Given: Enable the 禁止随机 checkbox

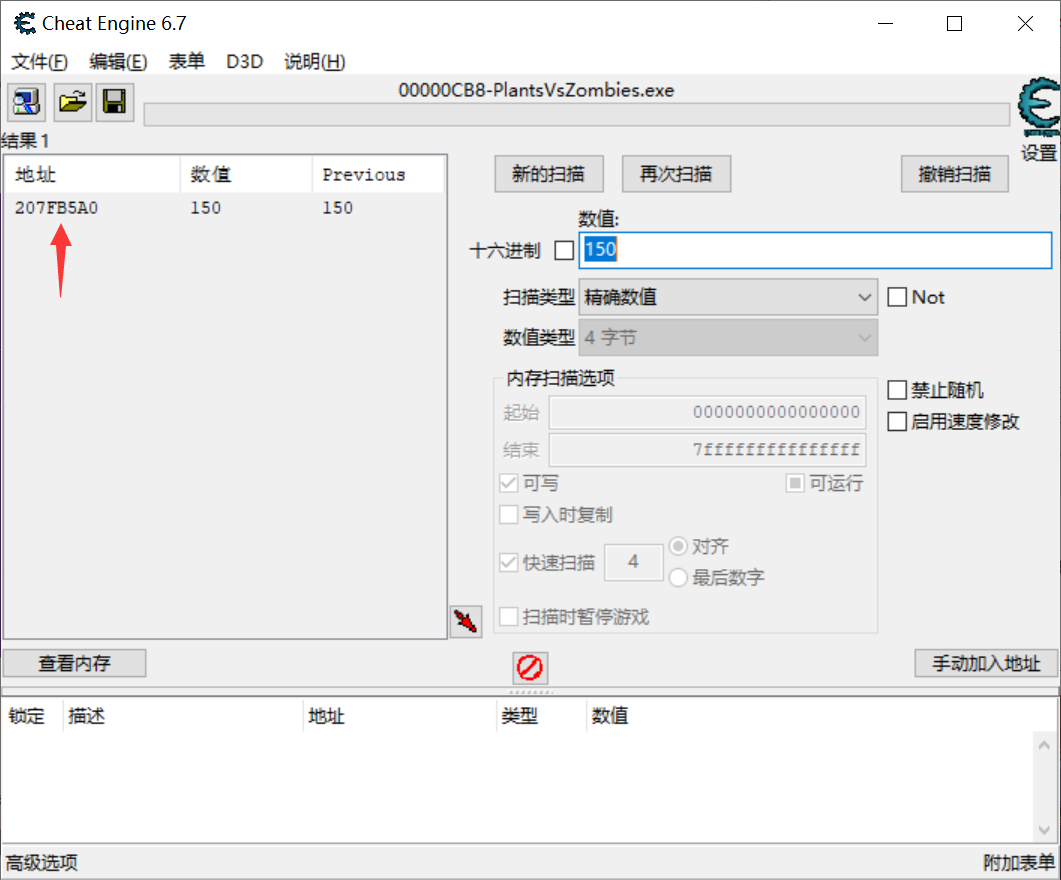Looking at the screenshot, I should point(897,390).
